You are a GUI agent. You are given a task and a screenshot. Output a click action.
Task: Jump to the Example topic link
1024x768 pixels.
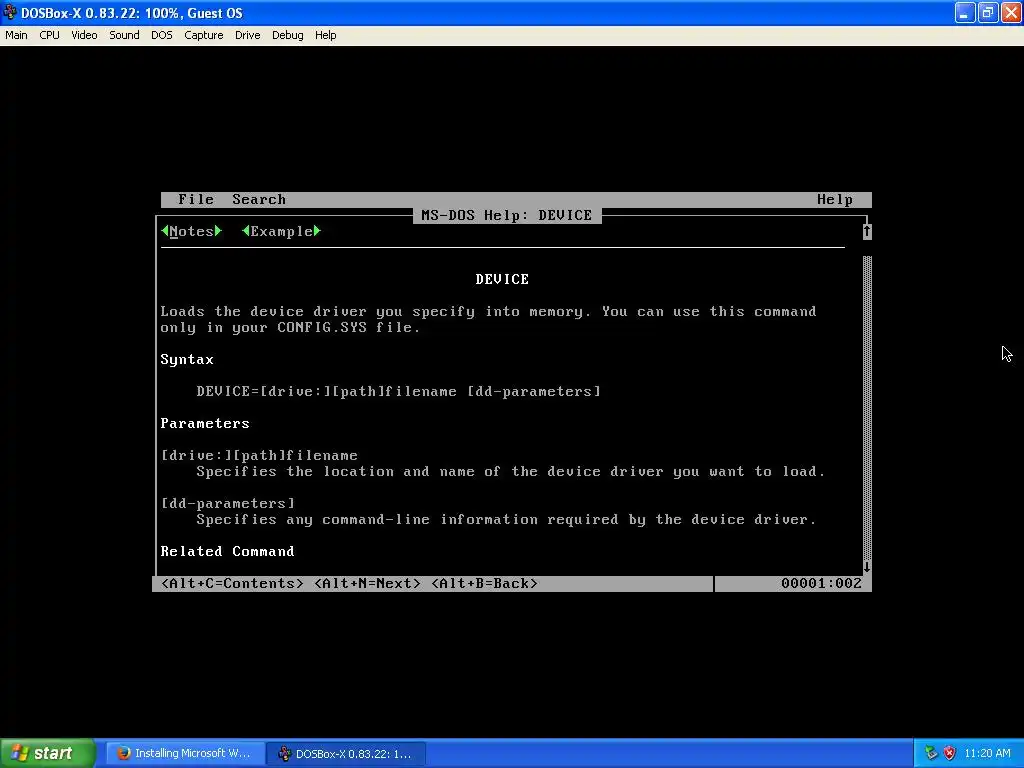tap(281, 231)
